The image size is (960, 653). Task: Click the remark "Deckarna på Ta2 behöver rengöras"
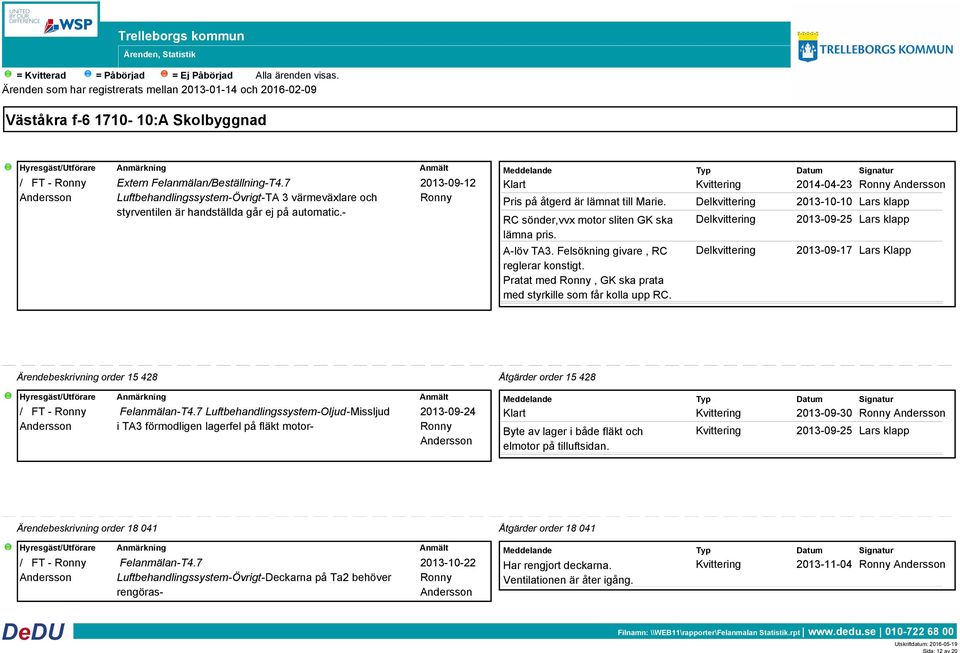253,578
